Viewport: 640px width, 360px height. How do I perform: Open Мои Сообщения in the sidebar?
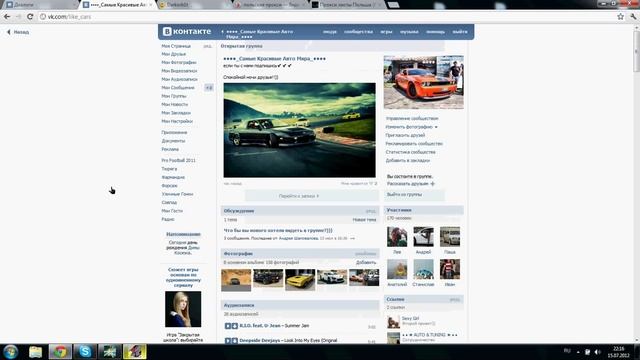[178, 88]
